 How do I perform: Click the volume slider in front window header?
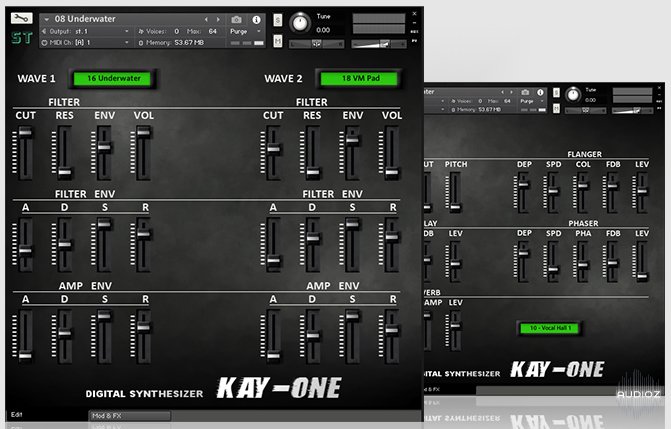tap(379, 43)
